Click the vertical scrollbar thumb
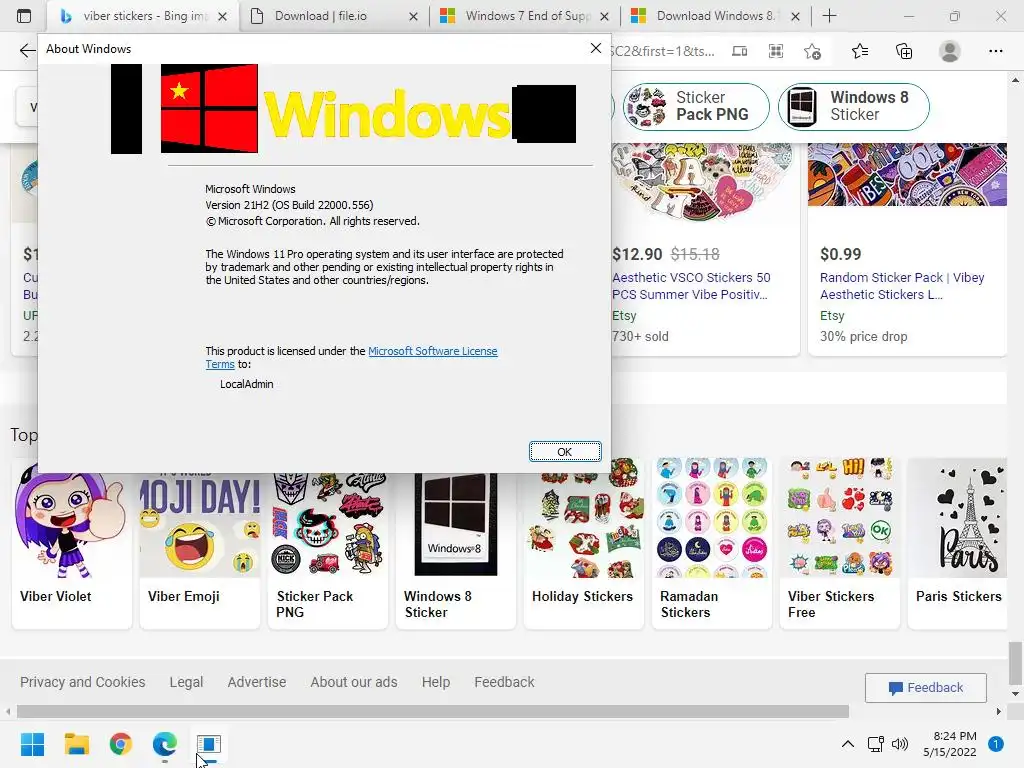Image resolution: width=1024 pixels, height=768 pixels. coord(1014,662)
